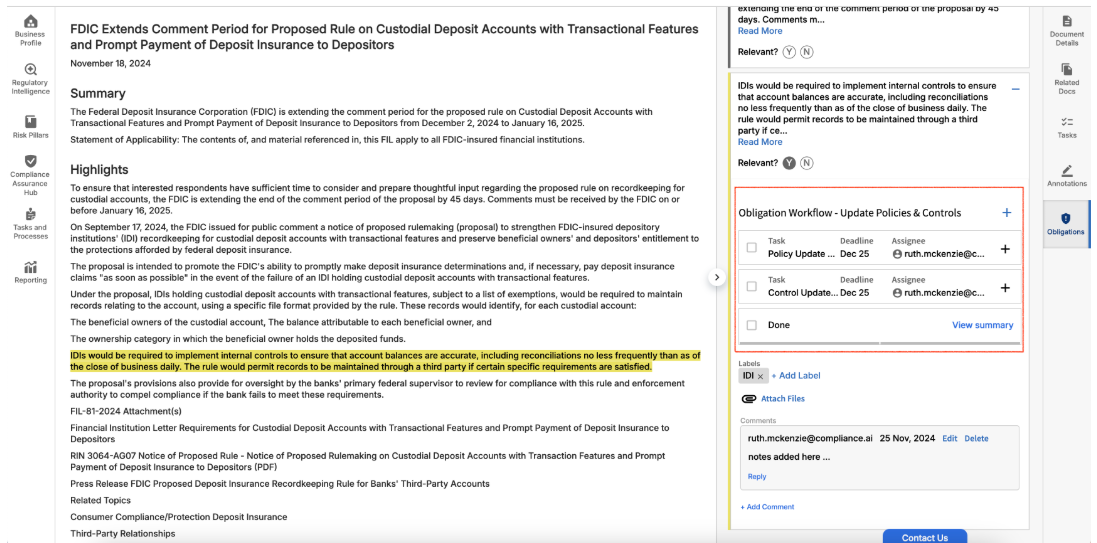
Task: Collapse the IDIs obligation card
Action: [1015, 90]
